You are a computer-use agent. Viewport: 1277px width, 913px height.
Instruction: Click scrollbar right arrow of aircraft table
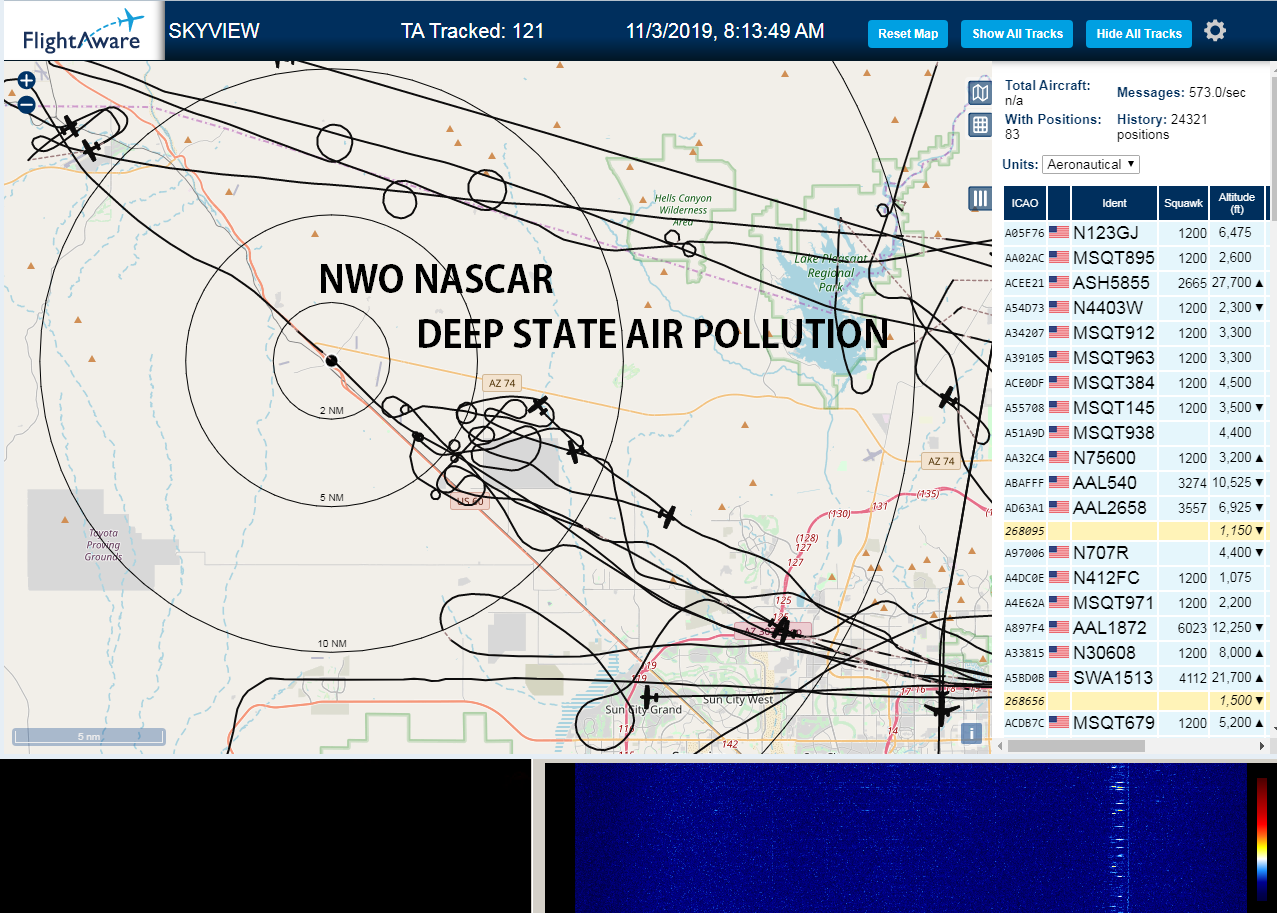(1260, 746)
